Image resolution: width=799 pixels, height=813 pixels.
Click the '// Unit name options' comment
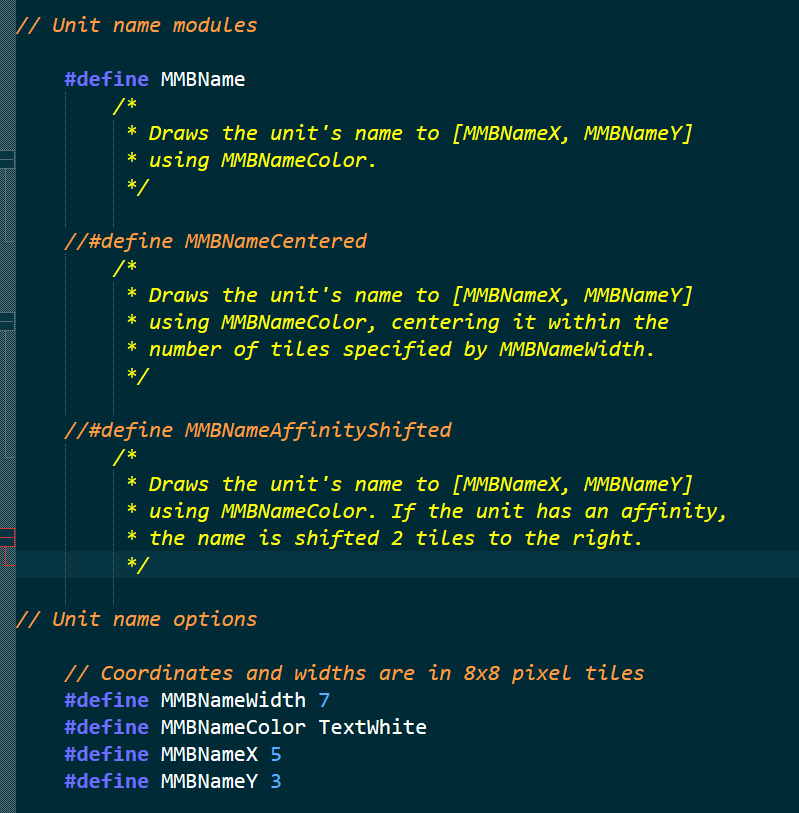(137, 619)
